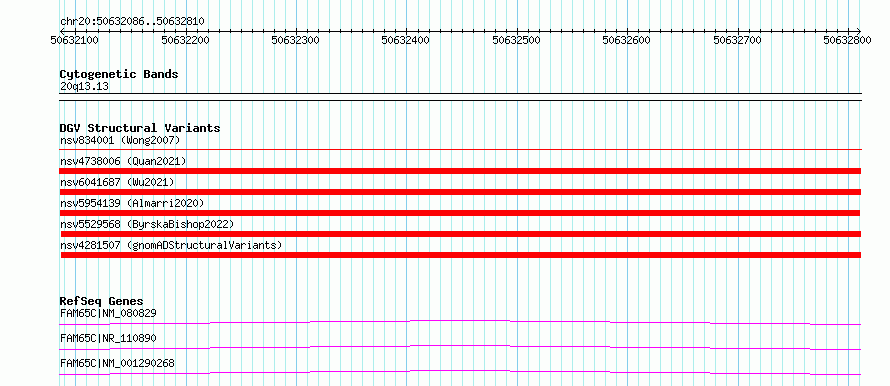The image size is (890, 386).
Task: Click the red bar under nsv4281507
Action: tap(461, 255)
